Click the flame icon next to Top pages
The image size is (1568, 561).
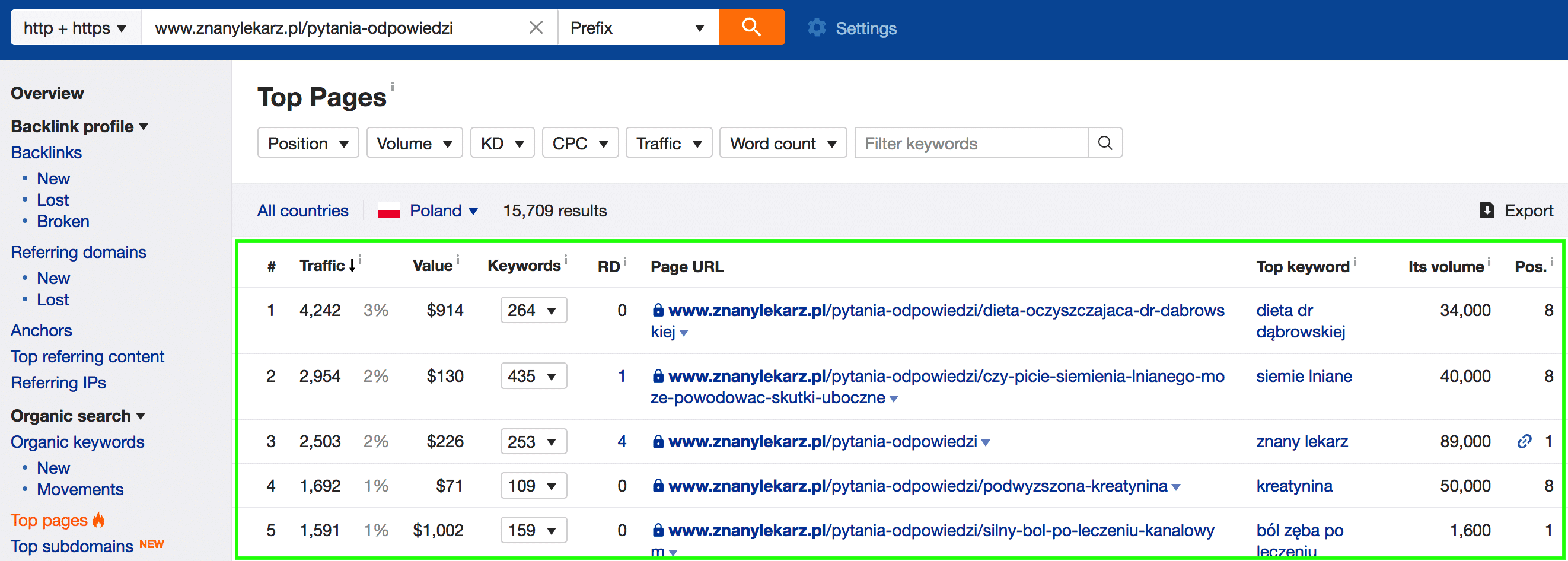(x=97, y=520)
